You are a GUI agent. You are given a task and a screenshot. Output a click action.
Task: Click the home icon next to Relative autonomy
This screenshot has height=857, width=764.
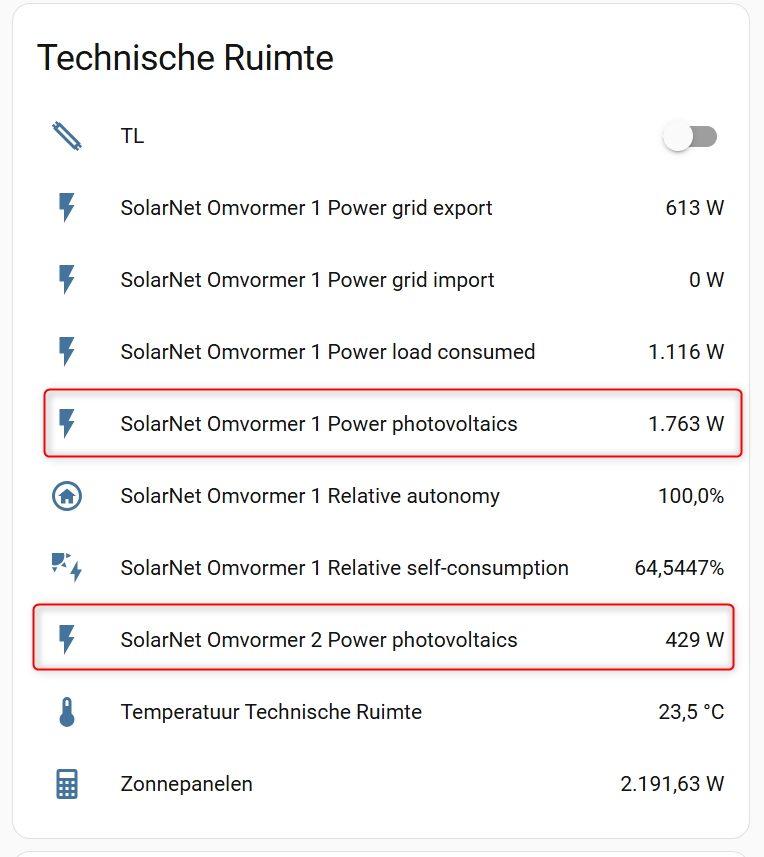click(x=66, y=496)
